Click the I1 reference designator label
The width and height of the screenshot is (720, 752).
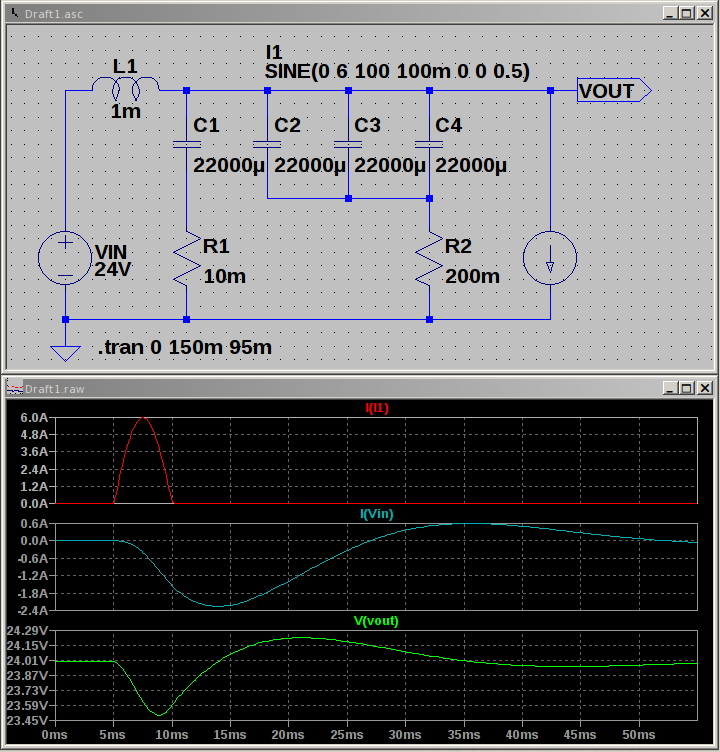pos(273,52)
